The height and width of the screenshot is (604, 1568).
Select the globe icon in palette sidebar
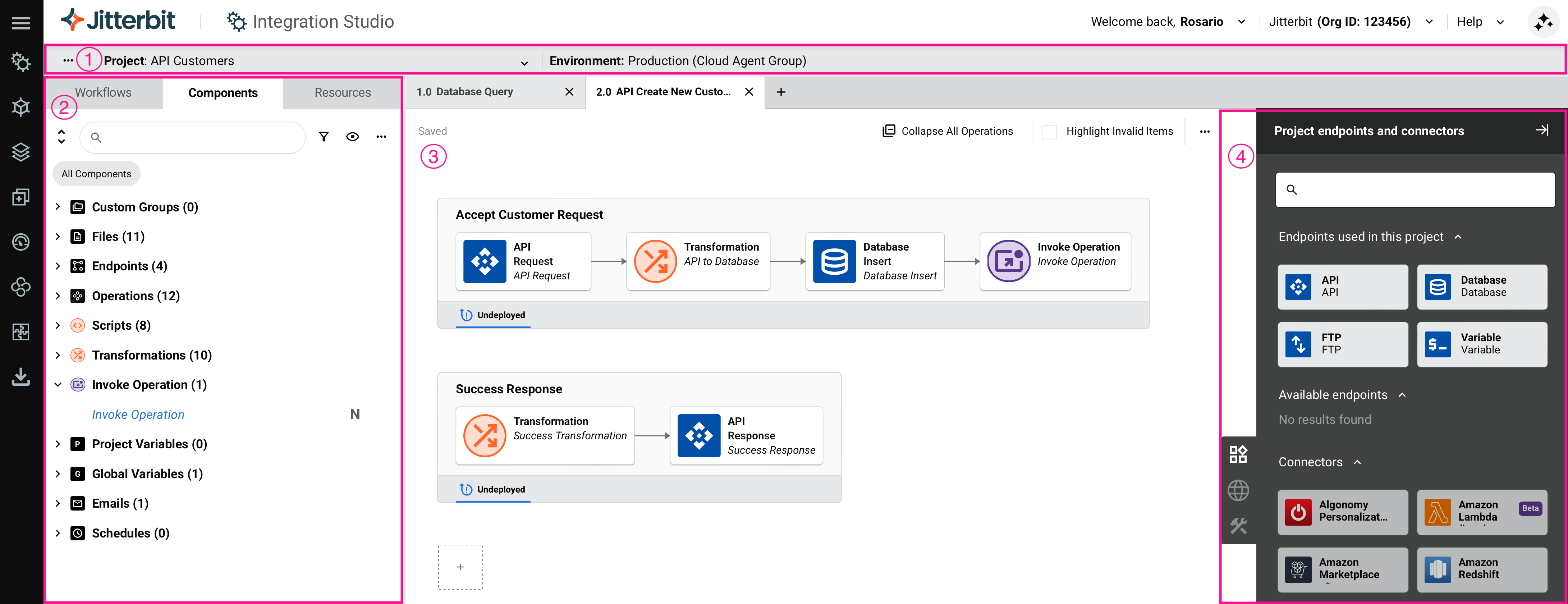pyautogui.click(x=1238, y=490)
